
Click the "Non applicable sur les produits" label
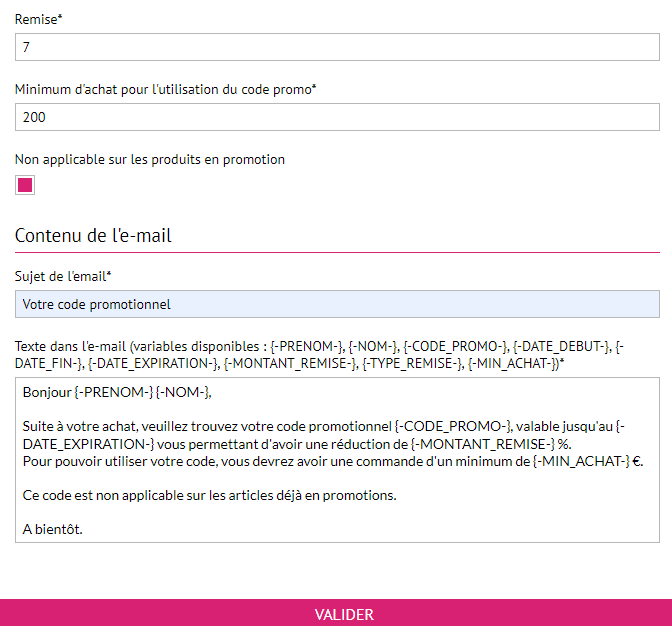click(150, 159)
